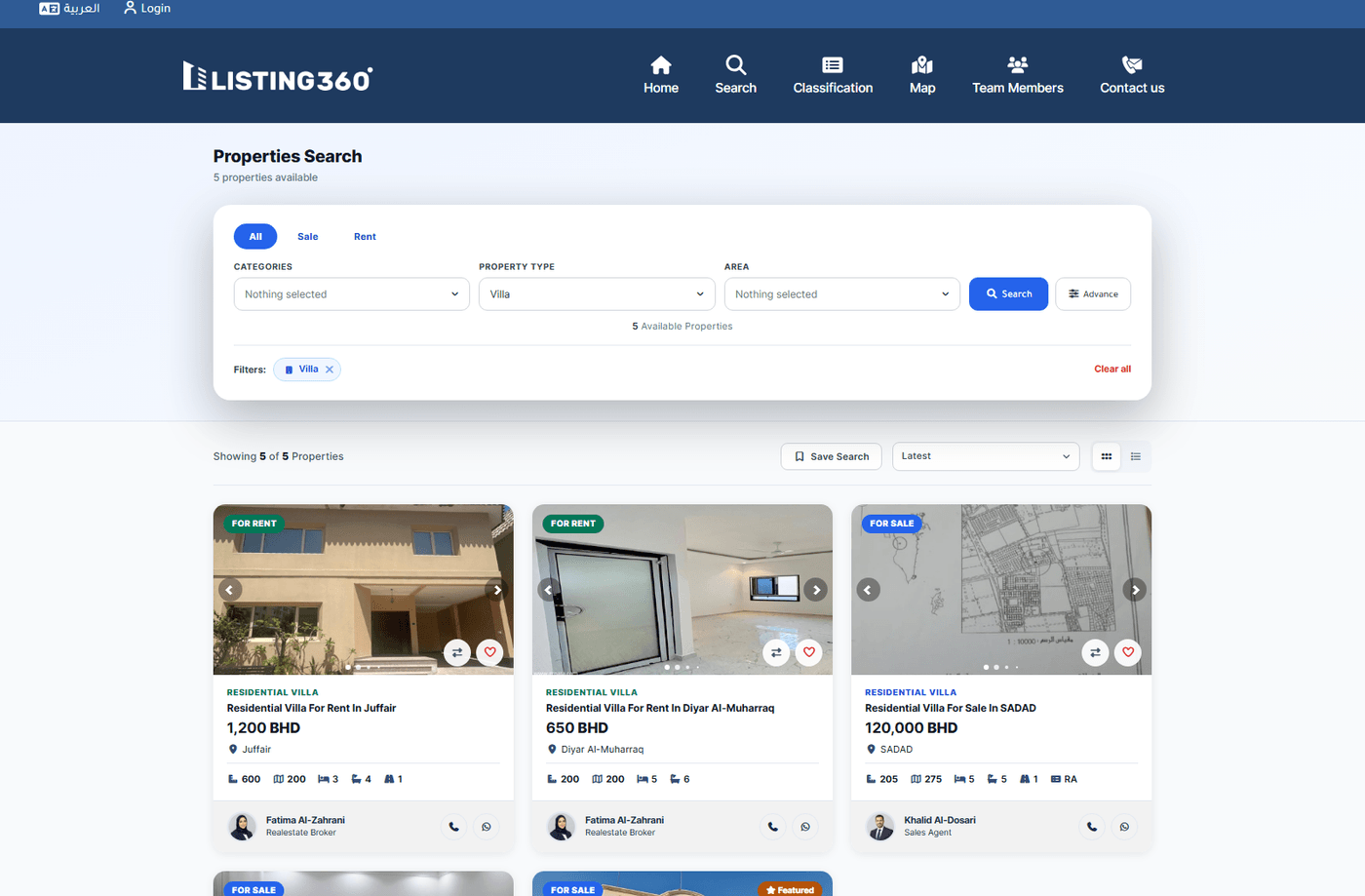The height and width of the screenshot is (896, 1365).
Task: Open Property Type dropdown showing Villa
Action: click(597, 294)
